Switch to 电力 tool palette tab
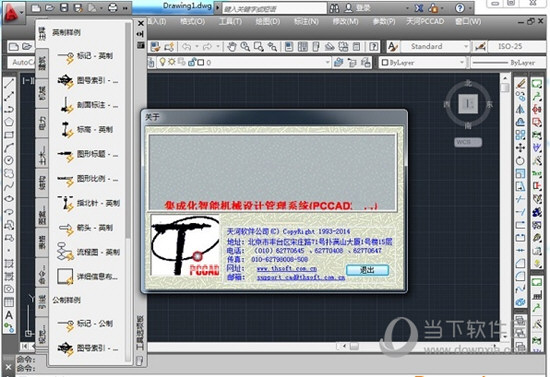The width and height of the screenshot is (550, 377). click(42, 124)
